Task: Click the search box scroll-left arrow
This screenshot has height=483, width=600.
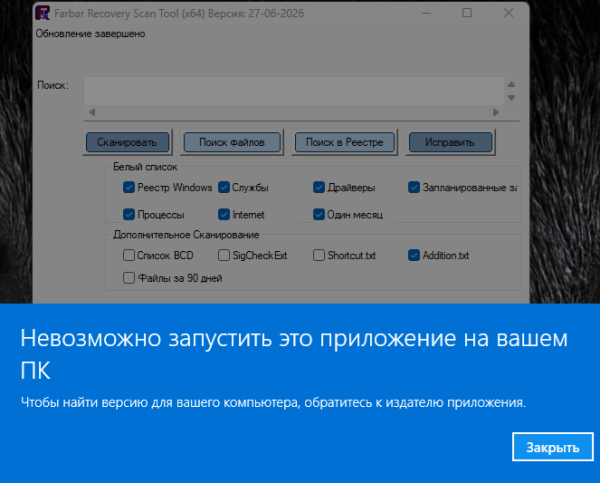Action: pyautogui.click(x=92, y=112)
